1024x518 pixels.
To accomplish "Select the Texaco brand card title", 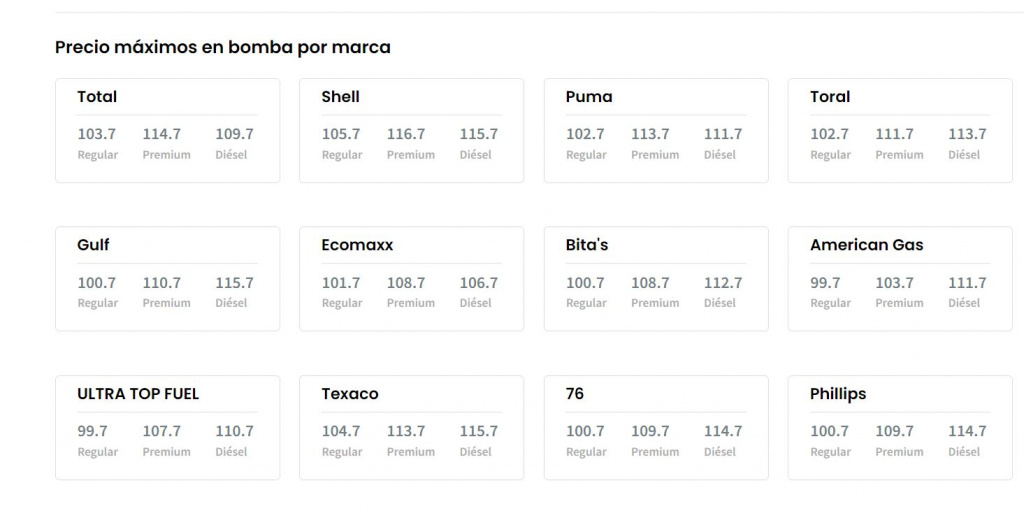I will 350,394.
